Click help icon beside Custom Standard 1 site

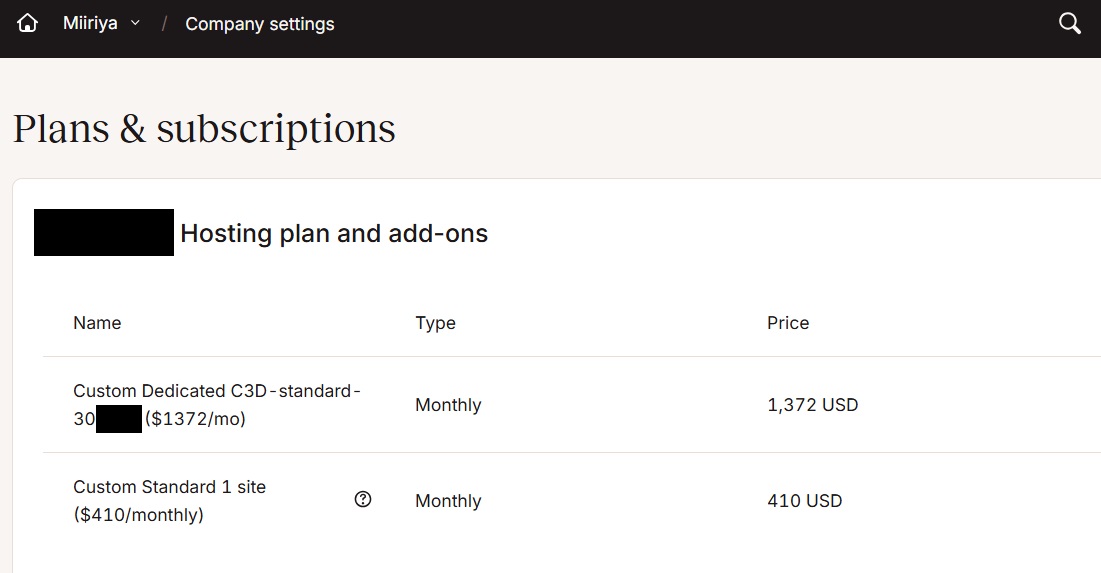(x=363, y=499)
